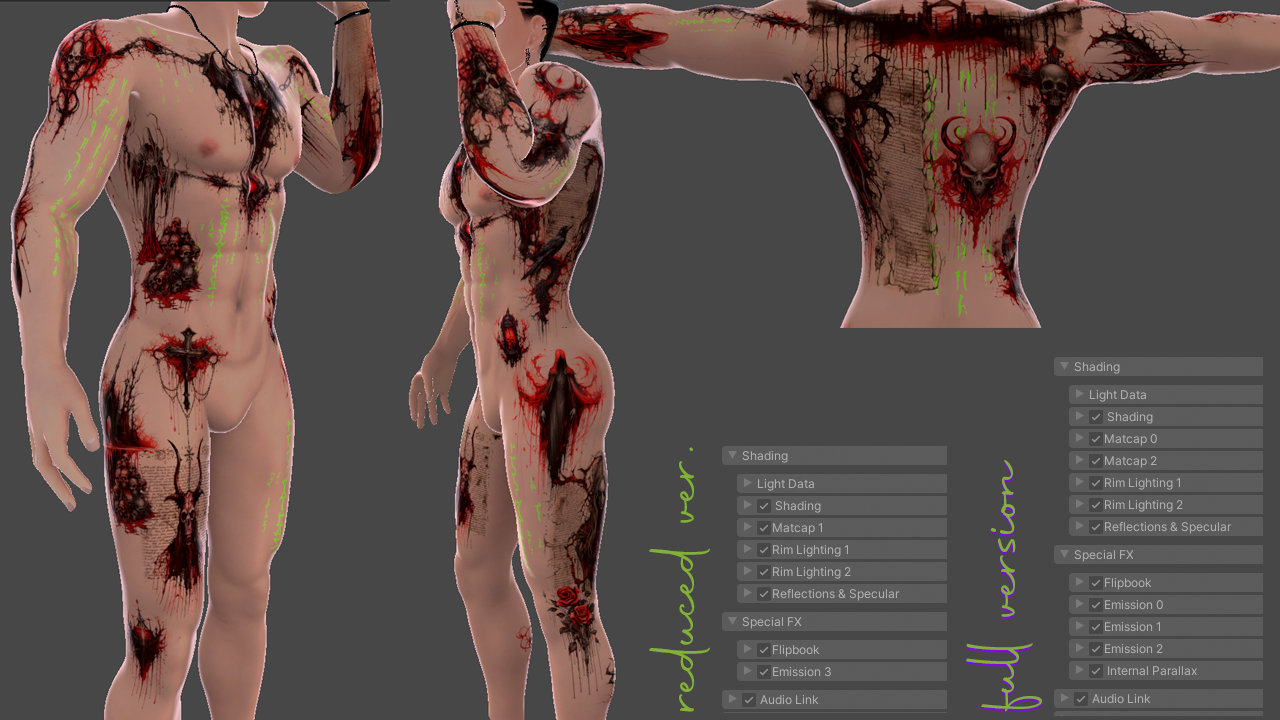Disable Flipbook checkbox in reduced version panel

(x=764, y=650)
